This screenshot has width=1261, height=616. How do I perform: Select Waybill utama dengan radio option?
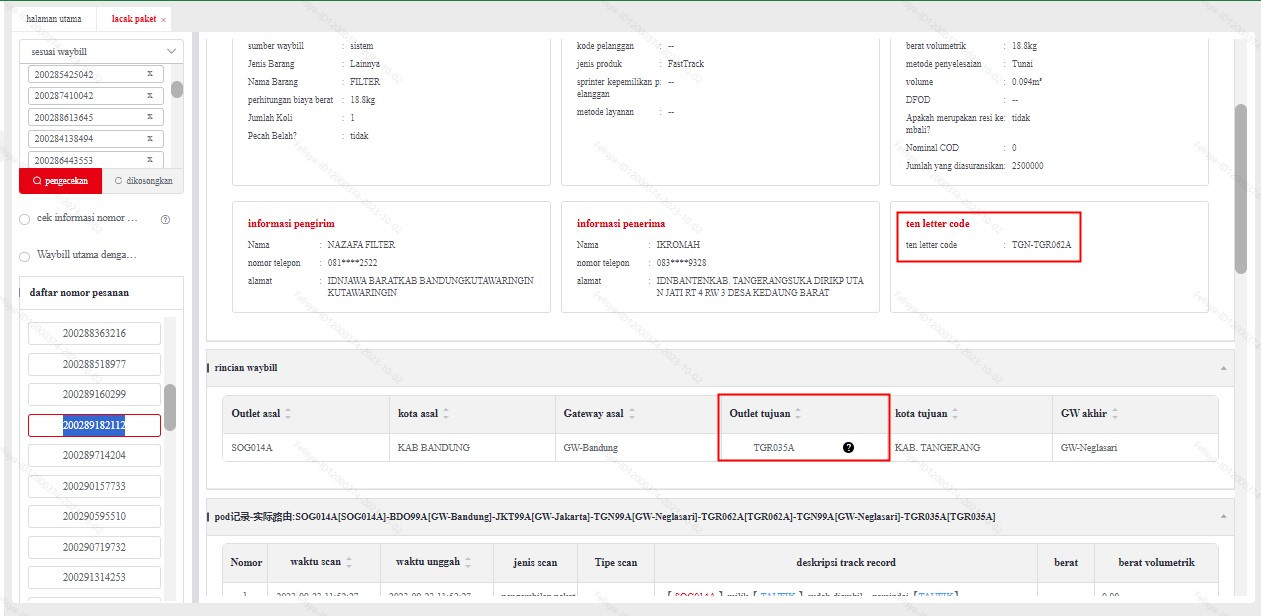(x=24, y=255)
